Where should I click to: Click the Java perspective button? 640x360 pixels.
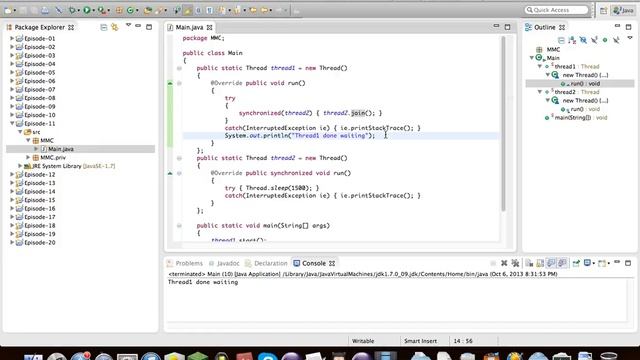click(623, 10)
